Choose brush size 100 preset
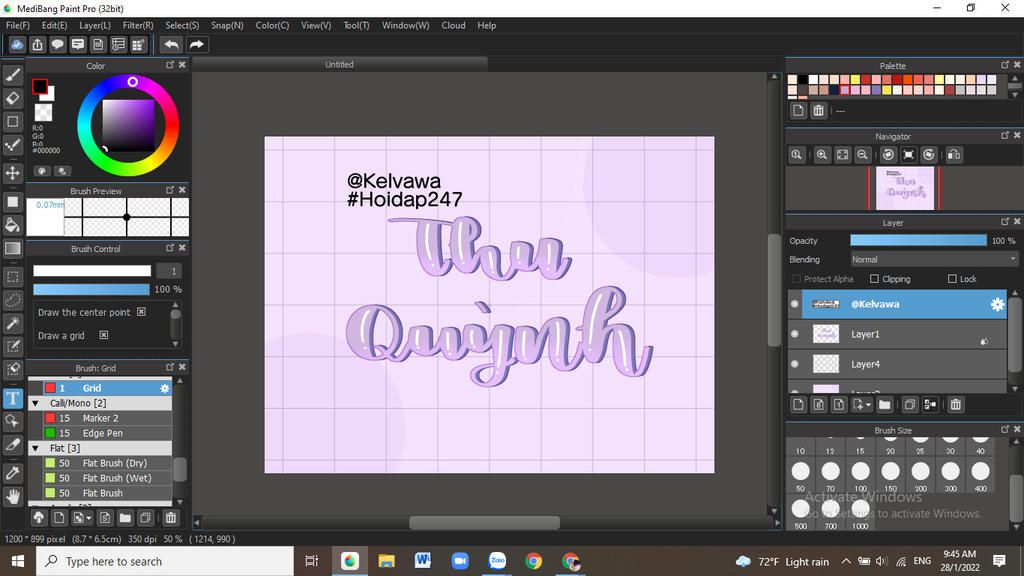Viewport: 1024px width, 576px height. point(861,476)
